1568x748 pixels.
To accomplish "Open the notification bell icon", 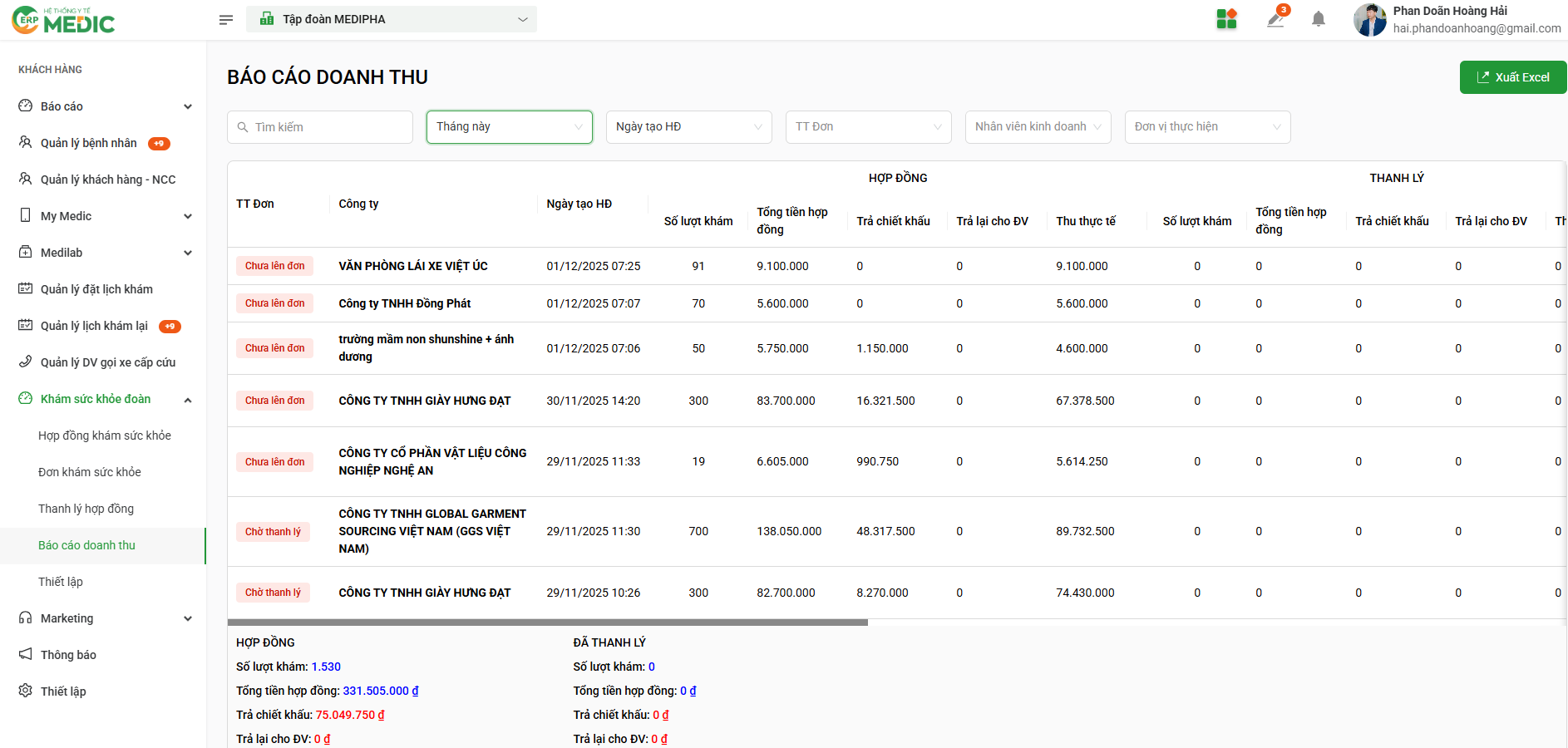I will [x=1318, y=19].
